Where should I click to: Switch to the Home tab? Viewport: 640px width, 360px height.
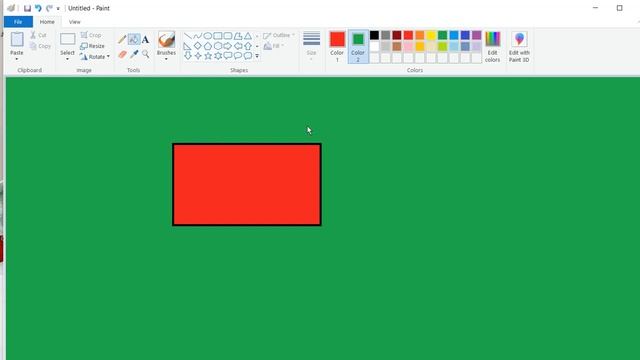[x=47, y=22]
